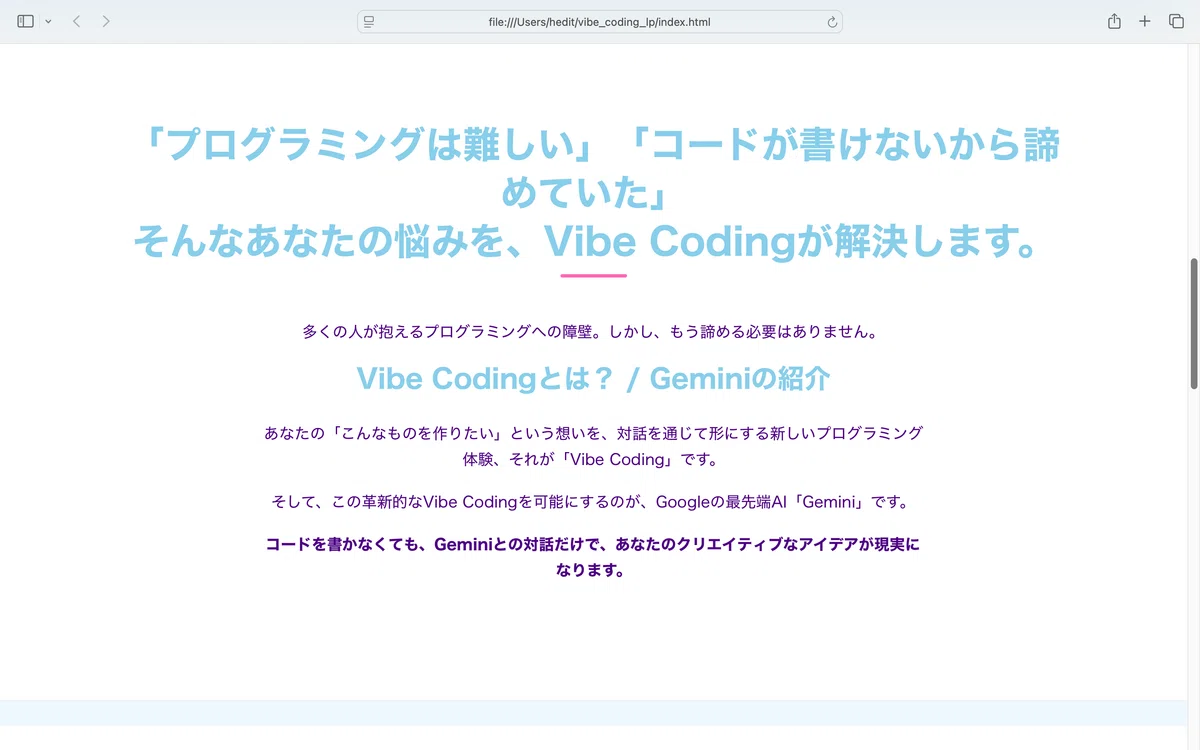Click the sentence そして、この革新的なVibe Coding
The image size is (1200, 750).
[x=593, y=502]
